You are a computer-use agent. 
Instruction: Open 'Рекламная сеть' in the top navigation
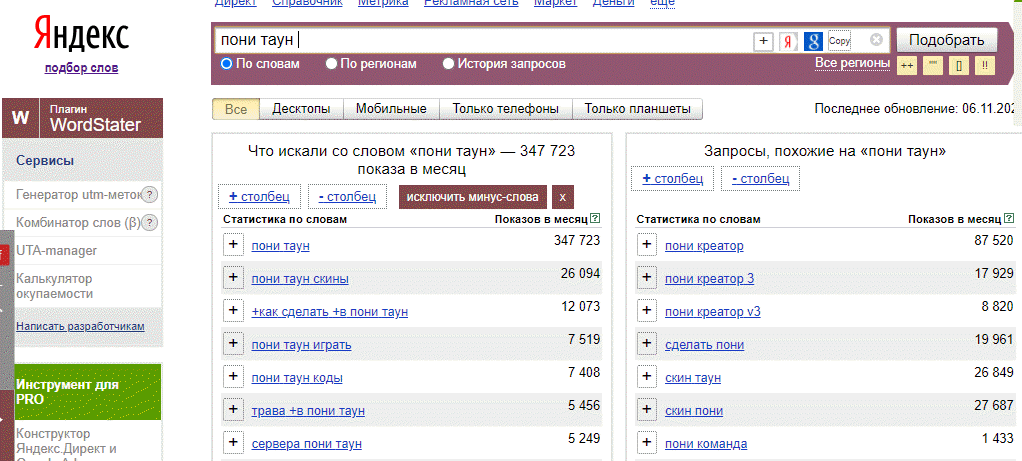[x=471, y=3]
